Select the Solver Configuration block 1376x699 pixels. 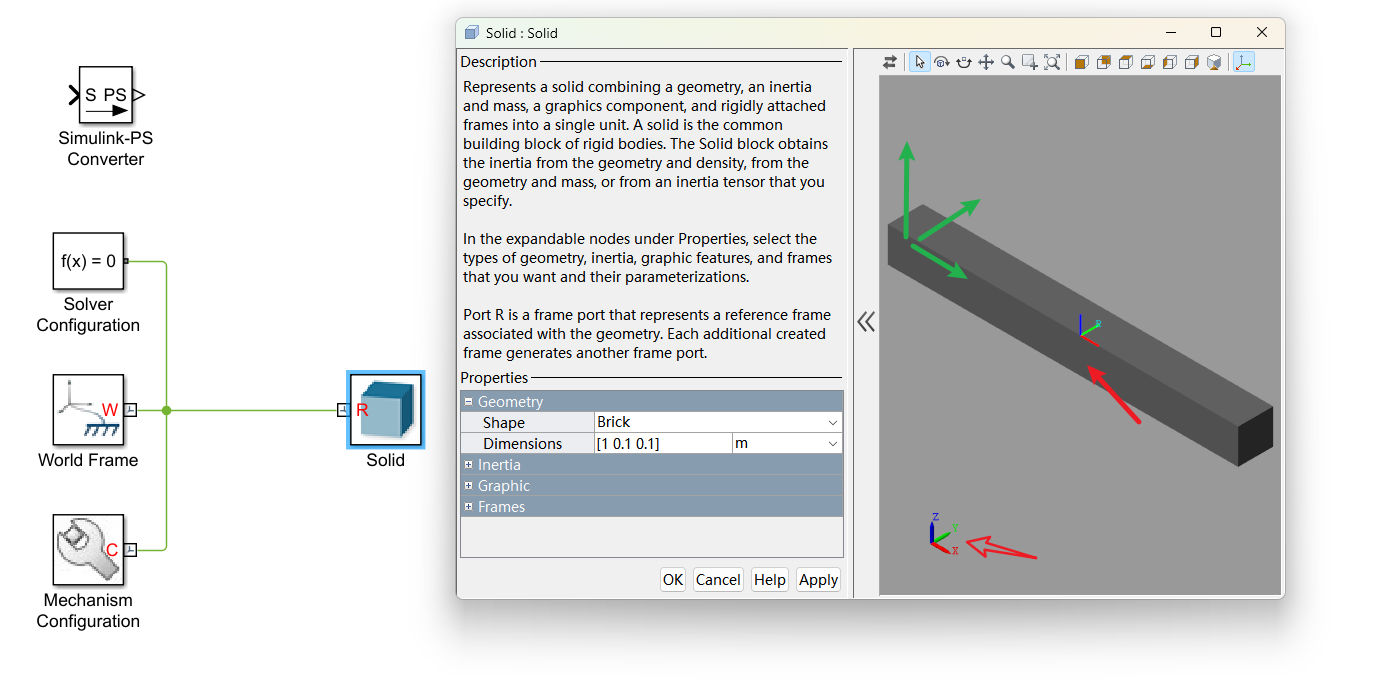[88, 261]
